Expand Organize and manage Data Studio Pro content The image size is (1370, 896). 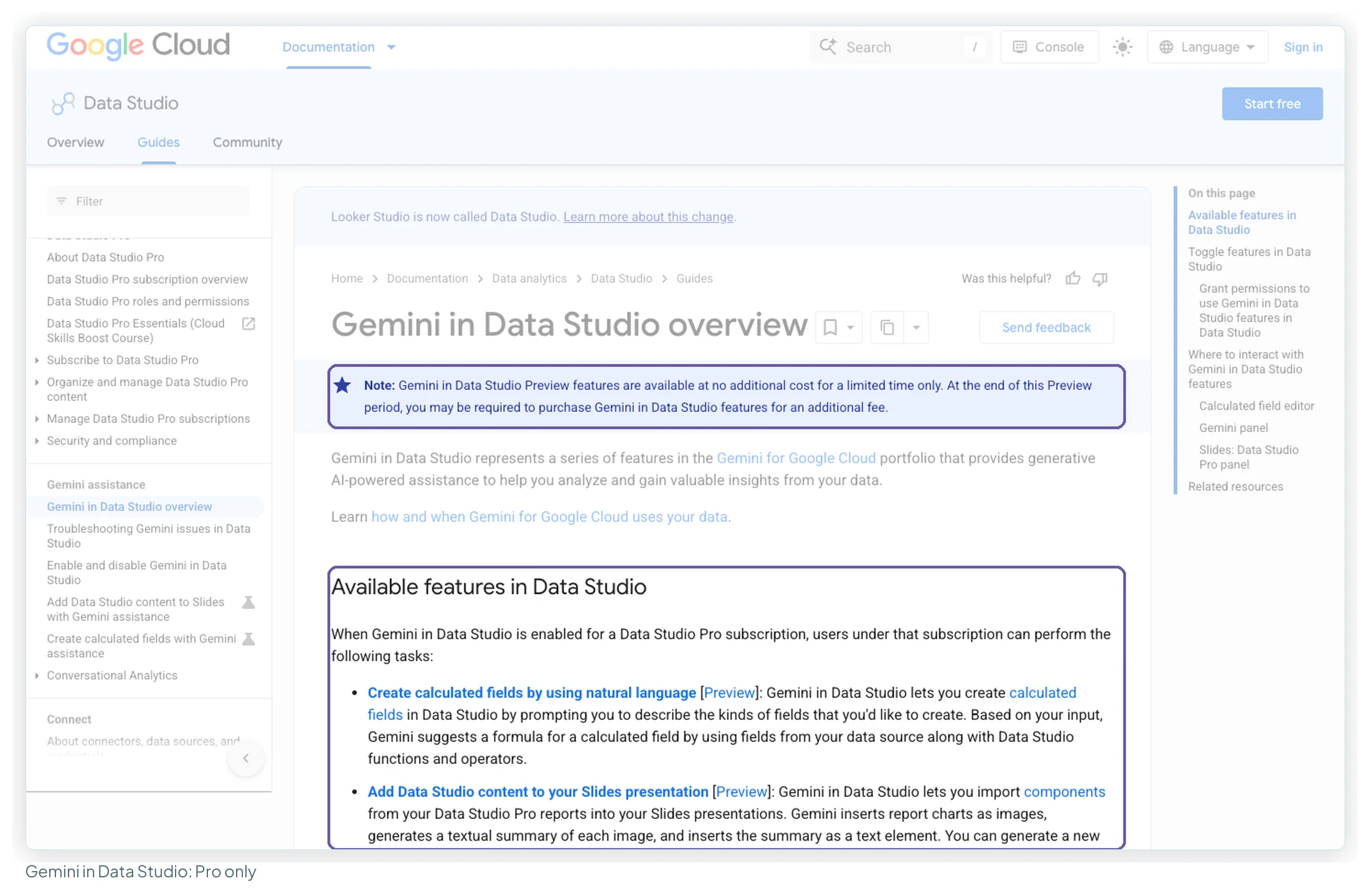pos(37,382)
